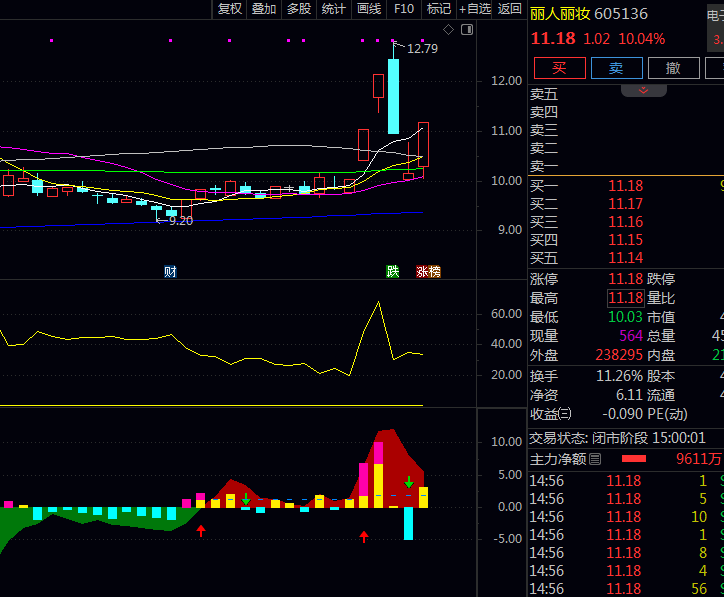Viewport: 724px width, 597px height.
Task: Select the 多股 multi-stock view
Action: [299, 9]
